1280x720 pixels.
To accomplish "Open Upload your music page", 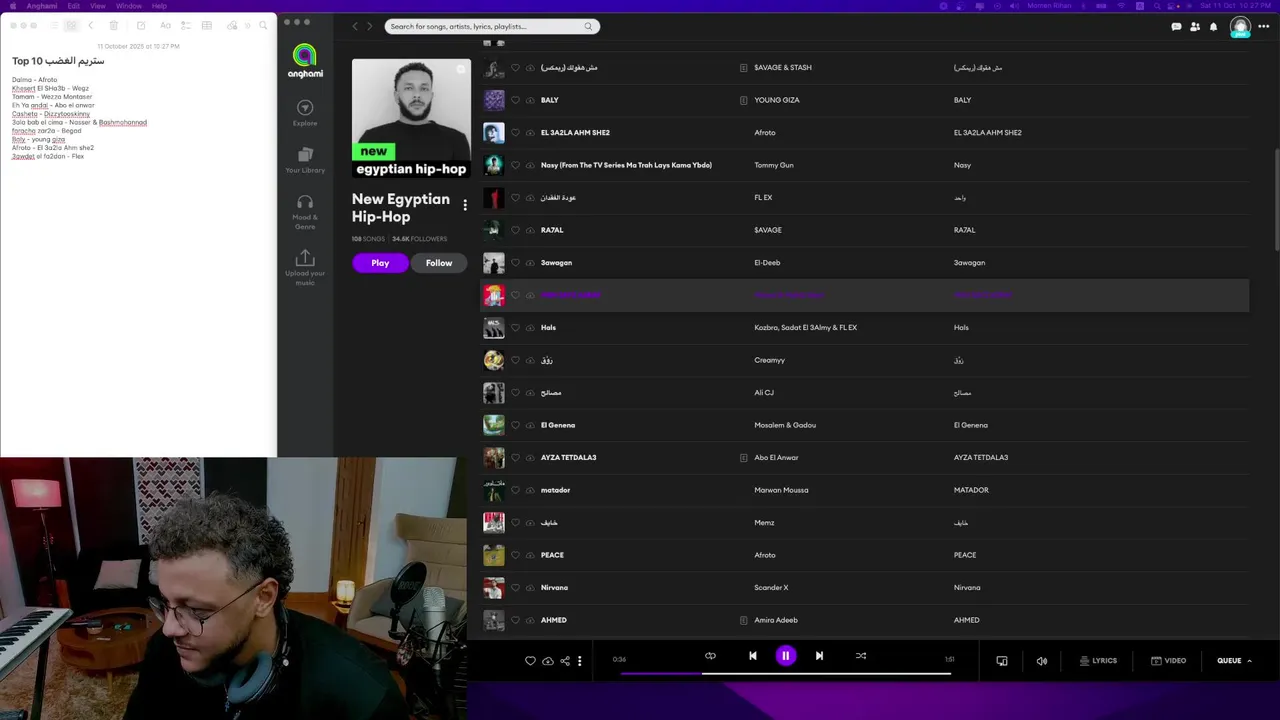I will point(305,268).
